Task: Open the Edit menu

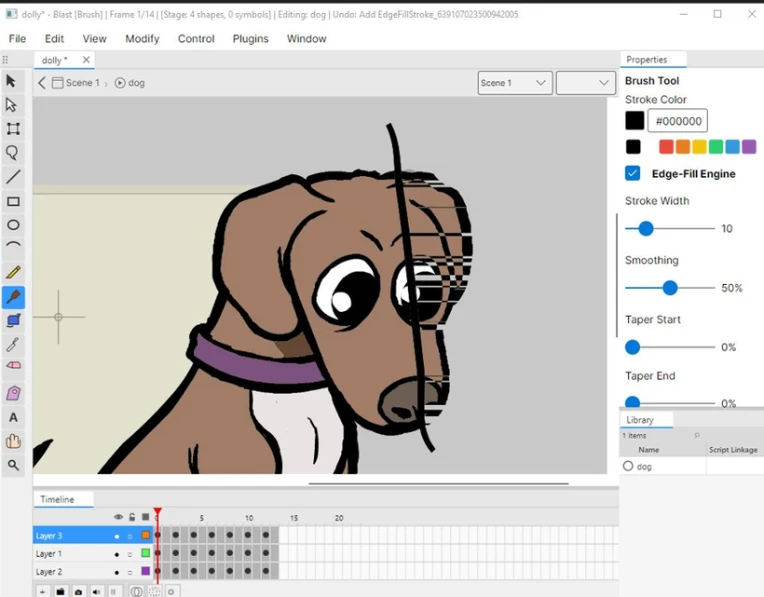Action: [x=54, y=39]
